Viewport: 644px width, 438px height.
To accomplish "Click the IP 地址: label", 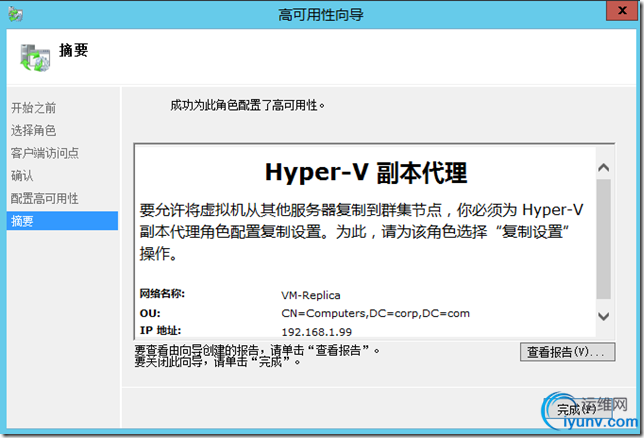I will [160, 330].
